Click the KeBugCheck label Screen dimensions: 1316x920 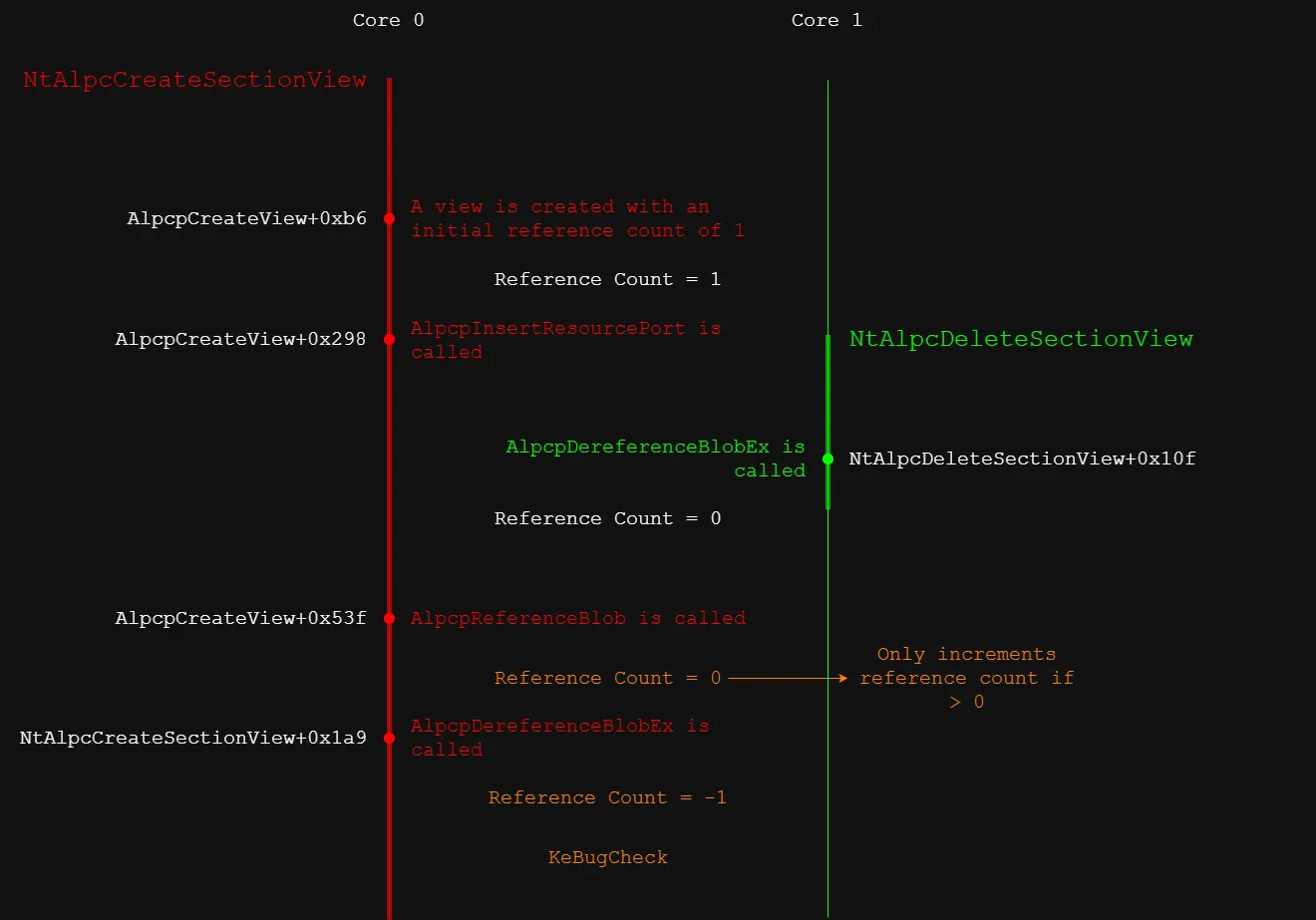pyautogui.click(x=608, y=857)
